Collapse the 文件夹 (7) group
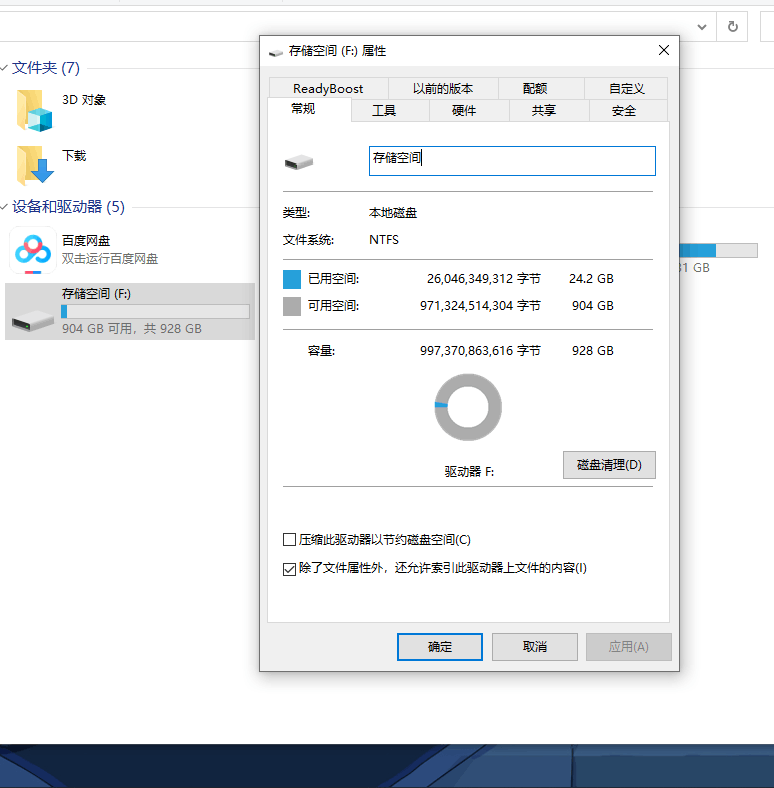774x788 pixels. point(4,68)
